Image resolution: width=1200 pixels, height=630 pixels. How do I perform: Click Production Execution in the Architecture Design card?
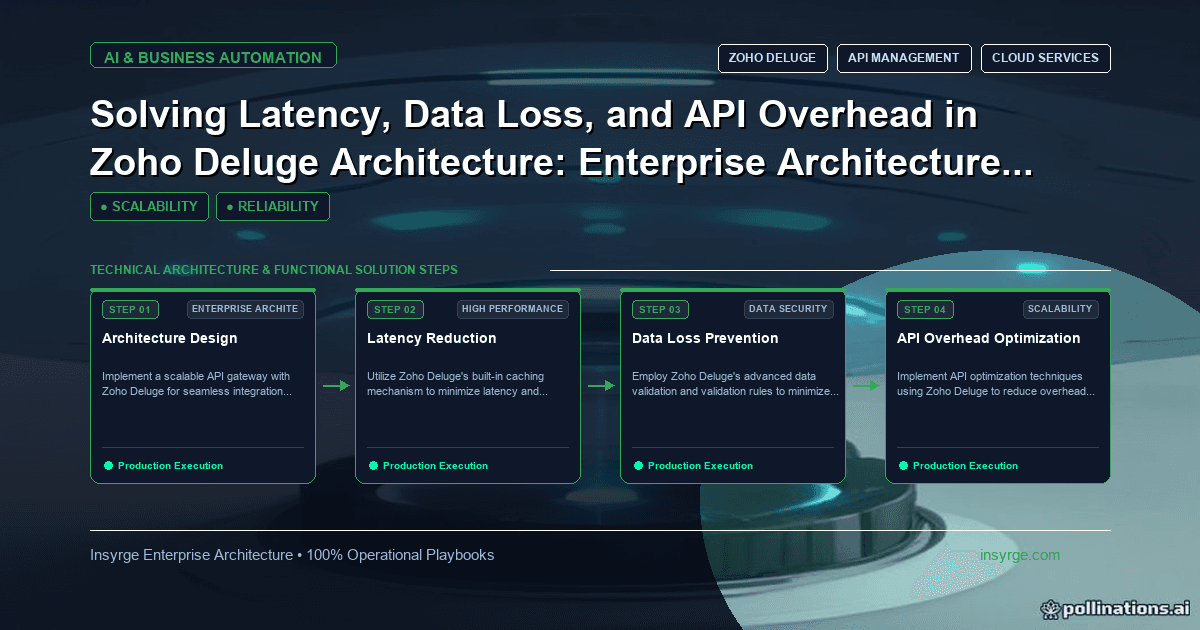pyautogui.click(x=170, y=466)
